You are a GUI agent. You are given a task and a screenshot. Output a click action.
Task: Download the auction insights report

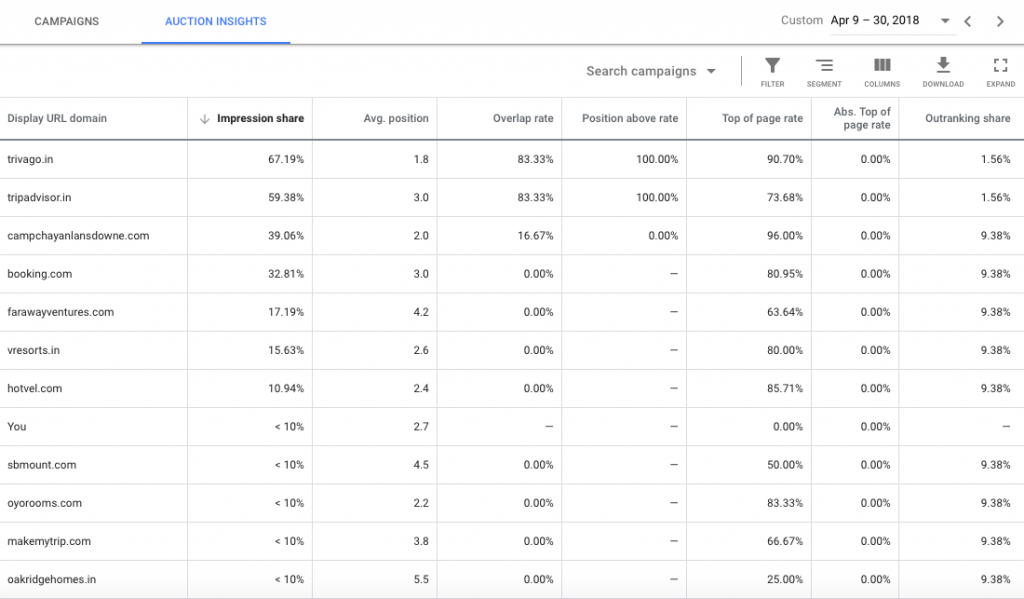click(942, 72)
